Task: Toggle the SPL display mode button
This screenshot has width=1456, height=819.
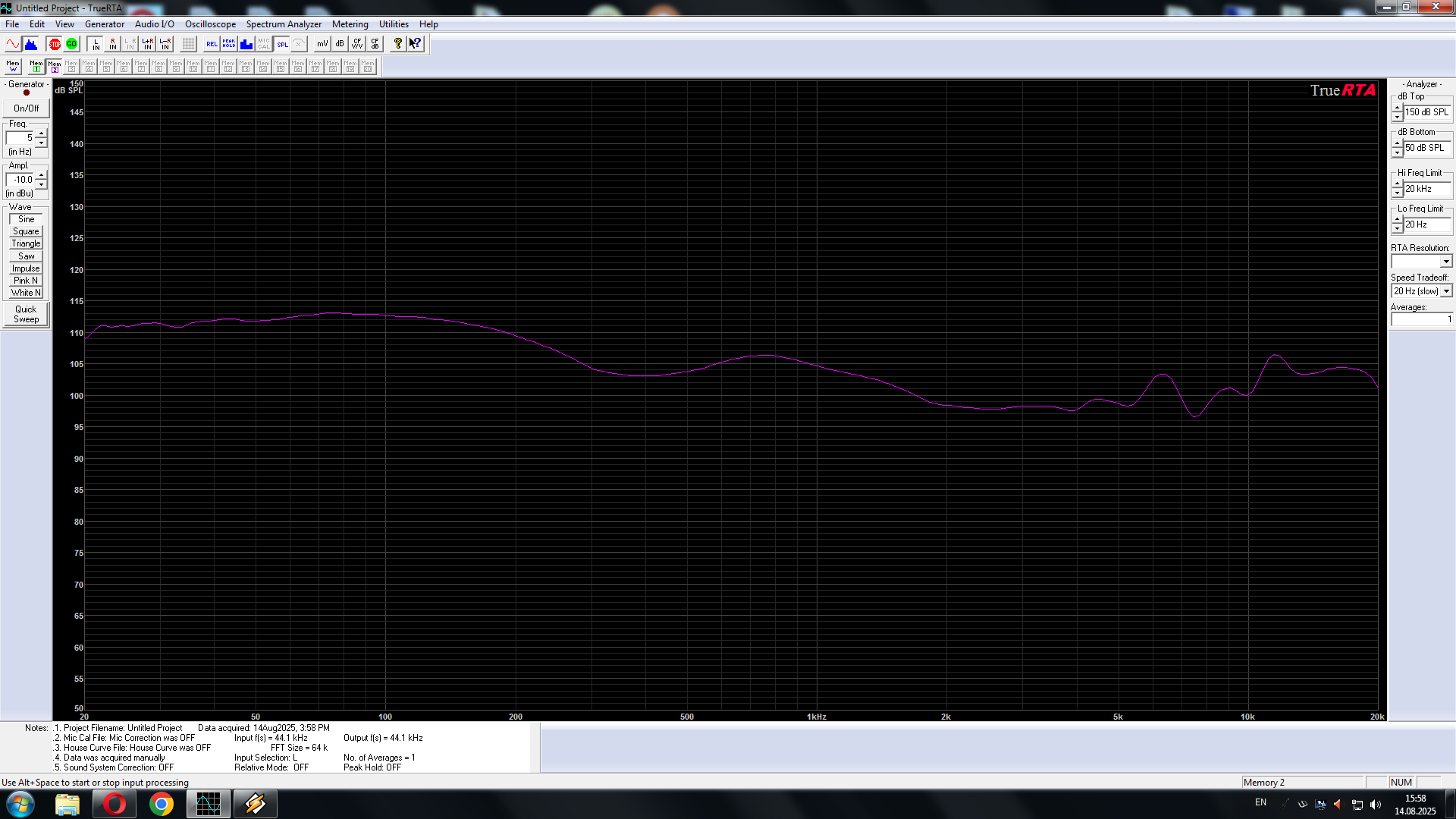Action: [282, 44]
